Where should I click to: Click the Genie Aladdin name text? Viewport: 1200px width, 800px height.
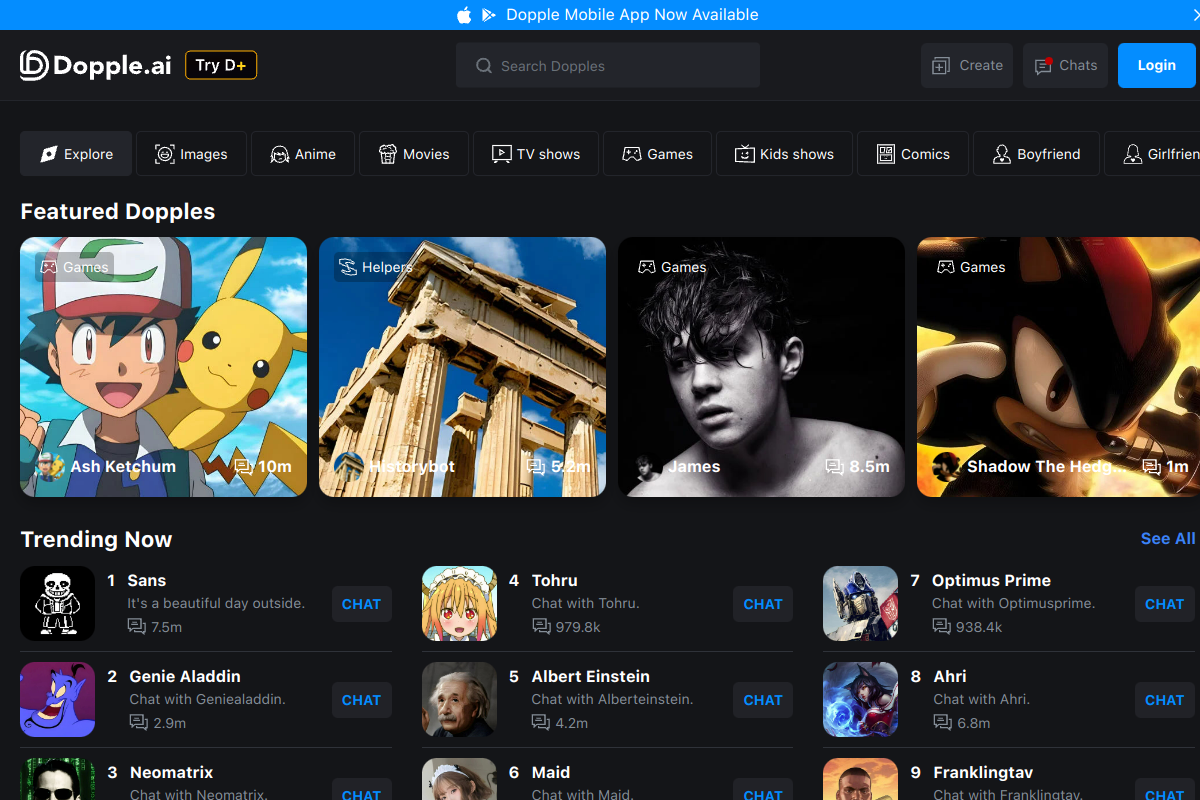185,676
